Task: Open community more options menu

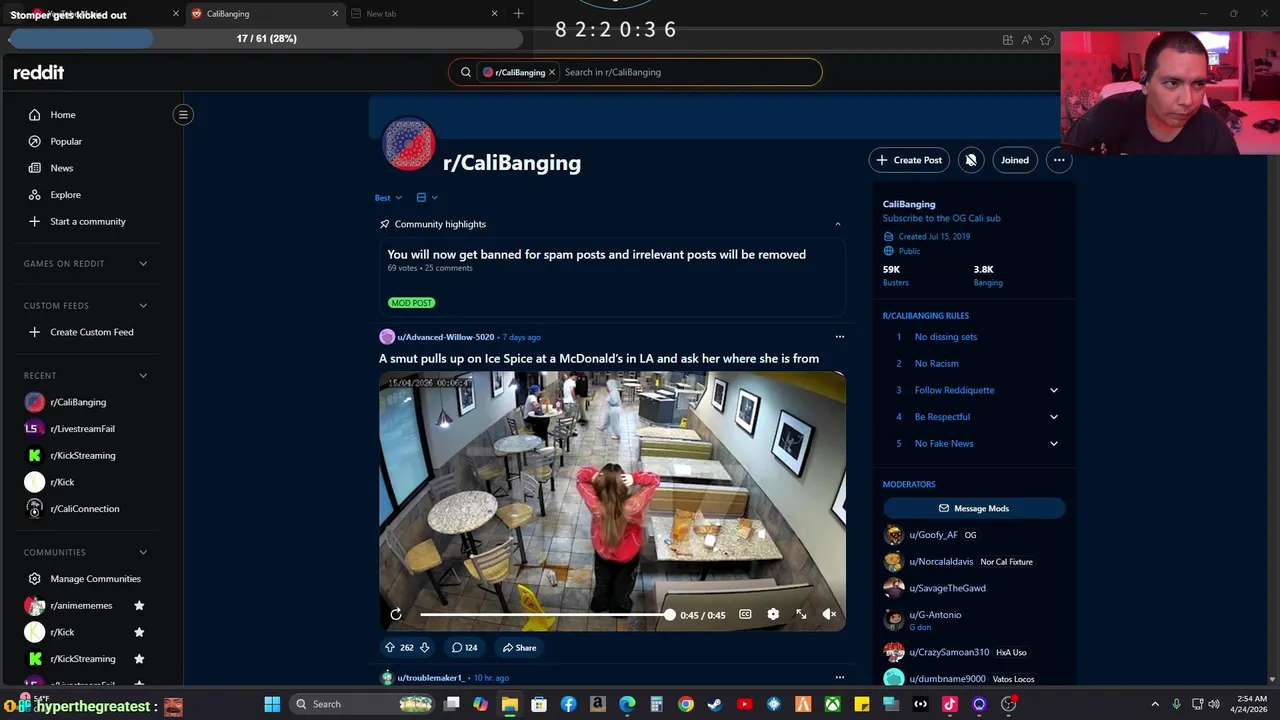Action: click(x=1059, y=160)
